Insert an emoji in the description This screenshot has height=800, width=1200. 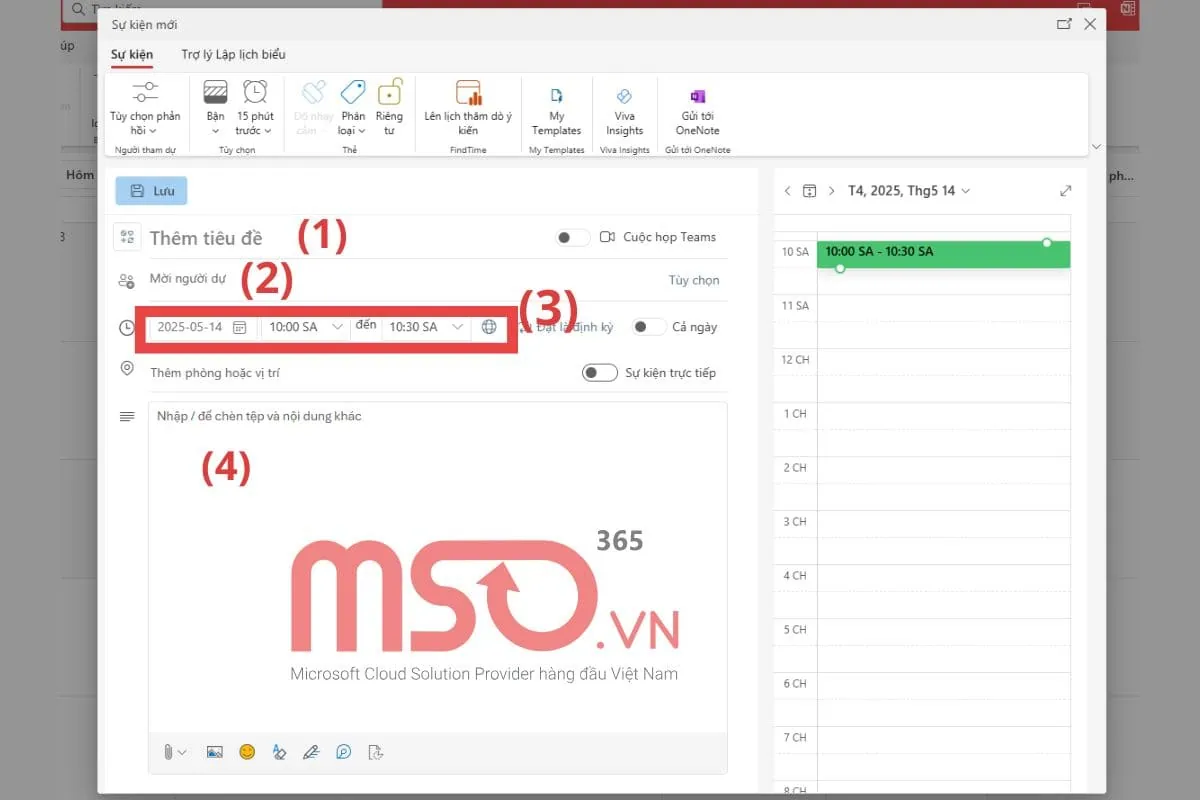[247, 751]
